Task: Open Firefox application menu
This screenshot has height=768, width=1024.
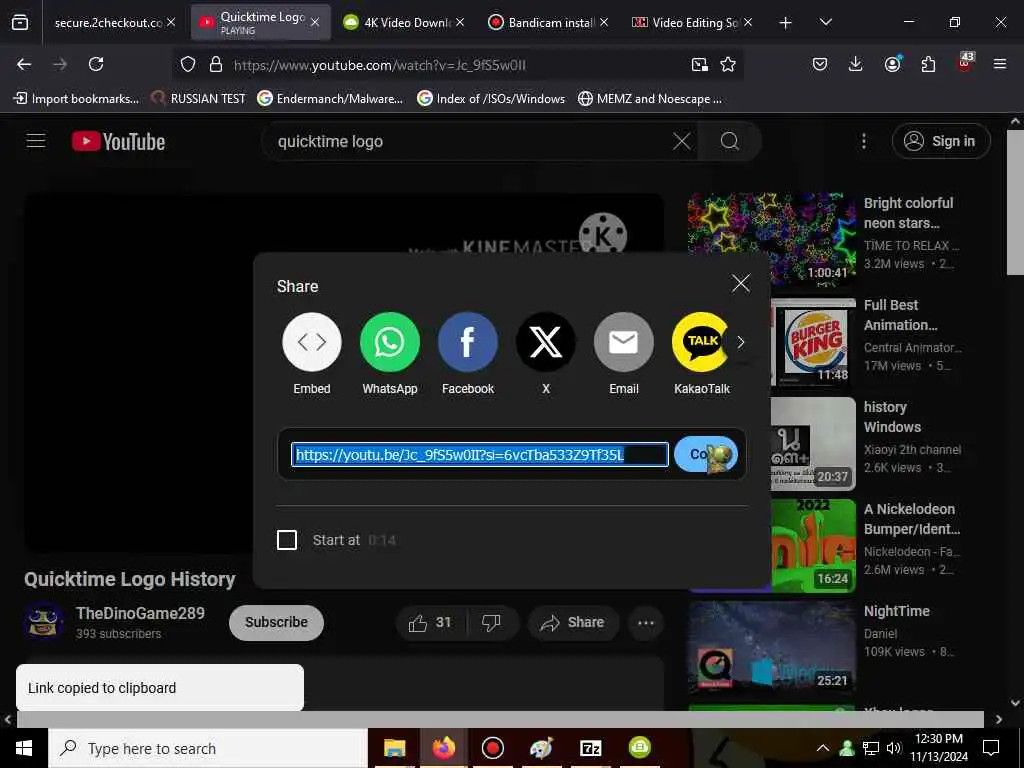Action: (1000, 64)
